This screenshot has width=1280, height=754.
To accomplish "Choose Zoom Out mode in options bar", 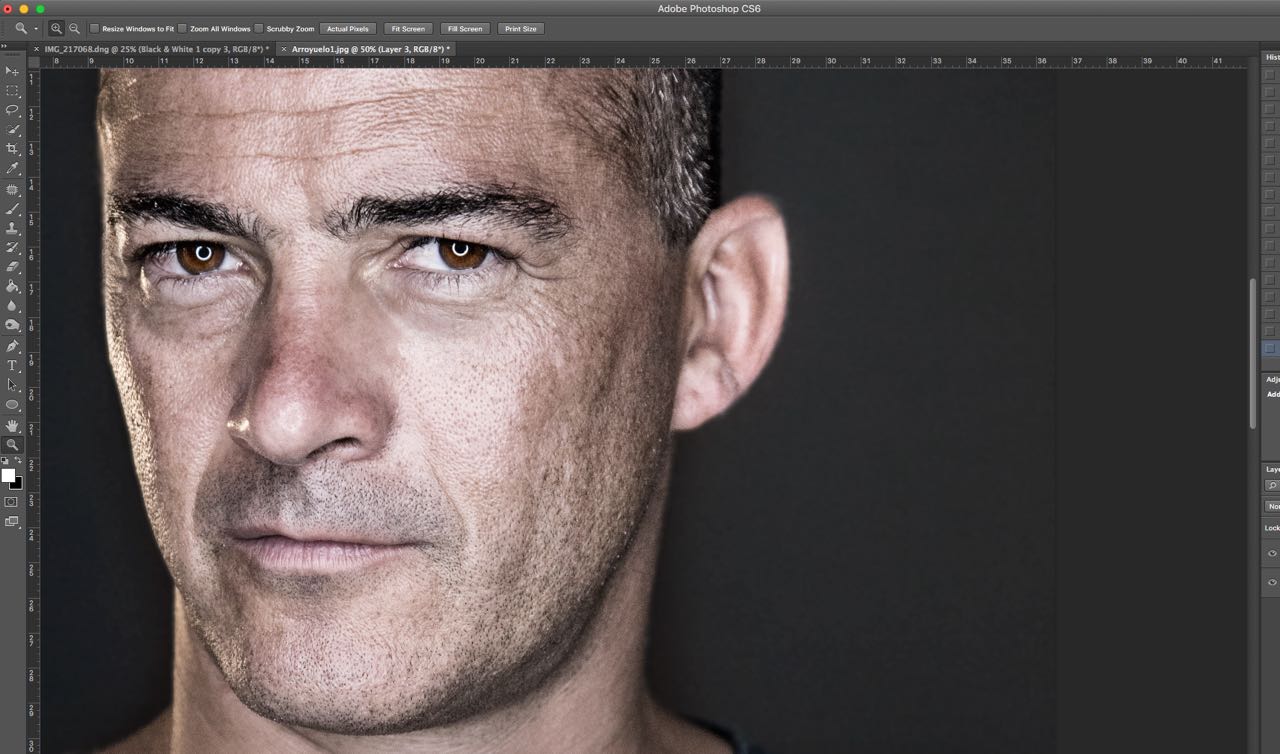I will point(74,29).
